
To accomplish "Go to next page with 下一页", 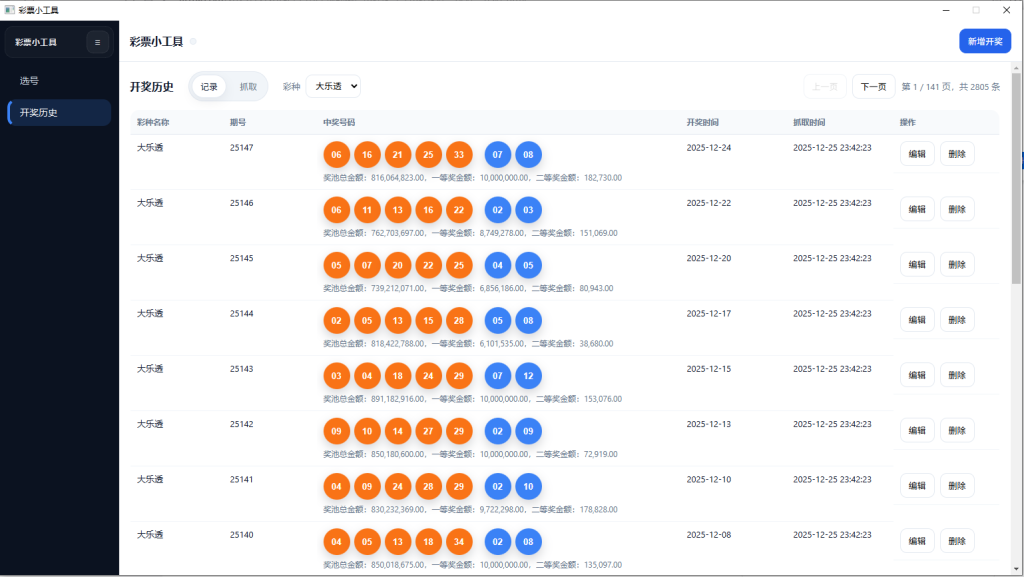I will tap(873, 87).
